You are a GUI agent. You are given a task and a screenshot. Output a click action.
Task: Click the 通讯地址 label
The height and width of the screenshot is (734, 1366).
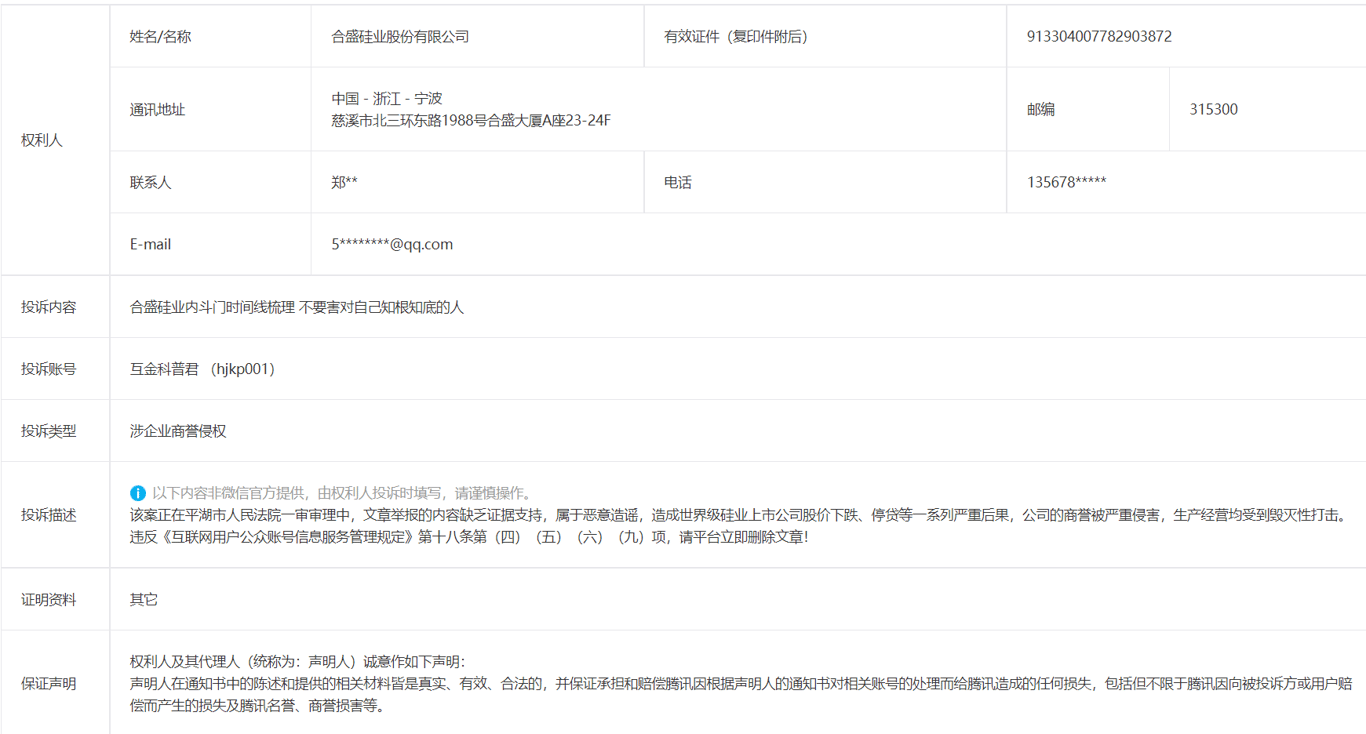(x=157, y=110)
